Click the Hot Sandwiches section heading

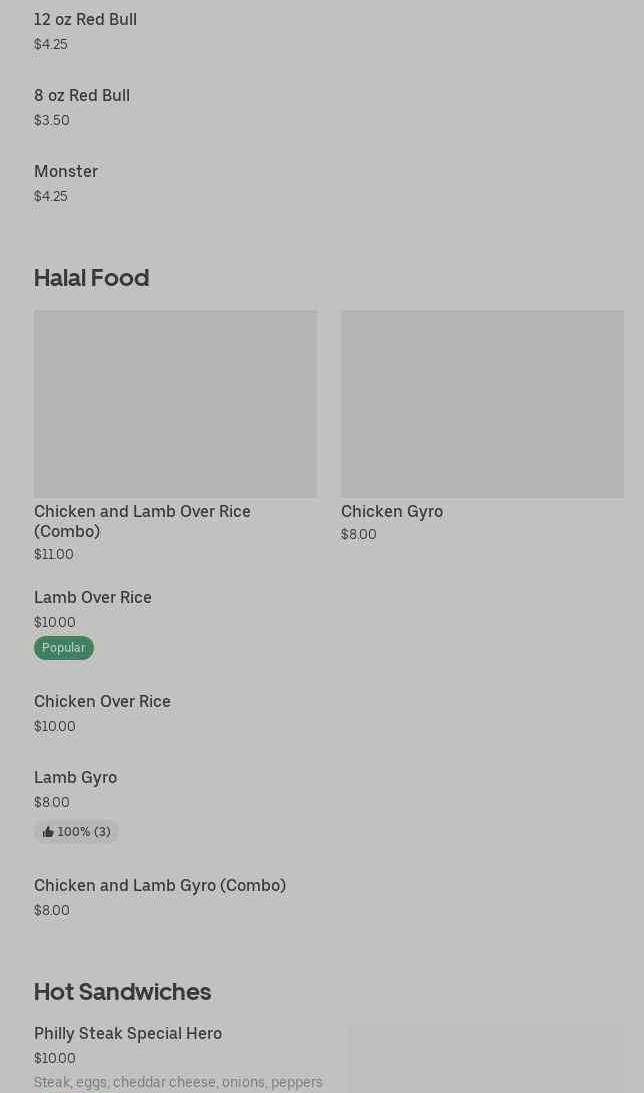(122, 992)
